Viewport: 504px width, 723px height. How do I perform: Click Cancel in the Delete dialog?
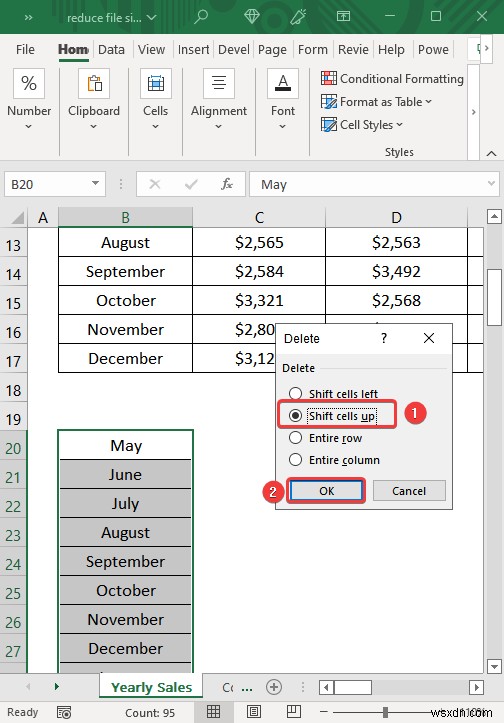pyautogui.click(x=409, y=491)
